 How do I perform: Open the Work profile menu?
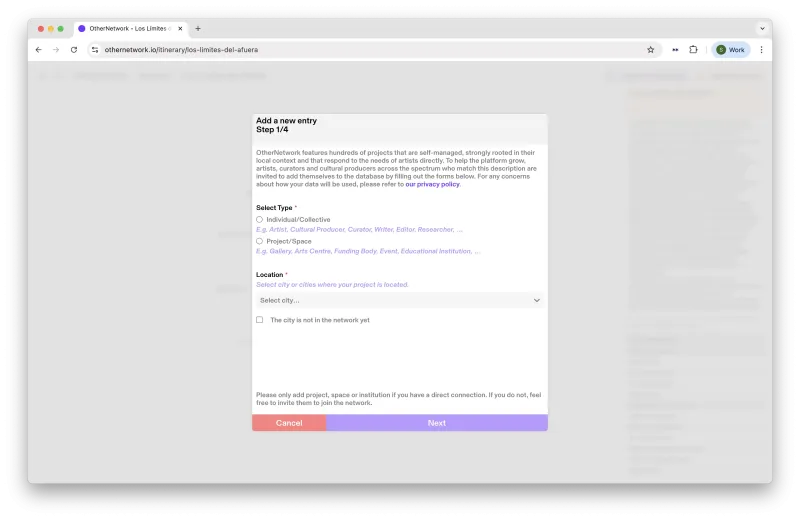point(731,49)
